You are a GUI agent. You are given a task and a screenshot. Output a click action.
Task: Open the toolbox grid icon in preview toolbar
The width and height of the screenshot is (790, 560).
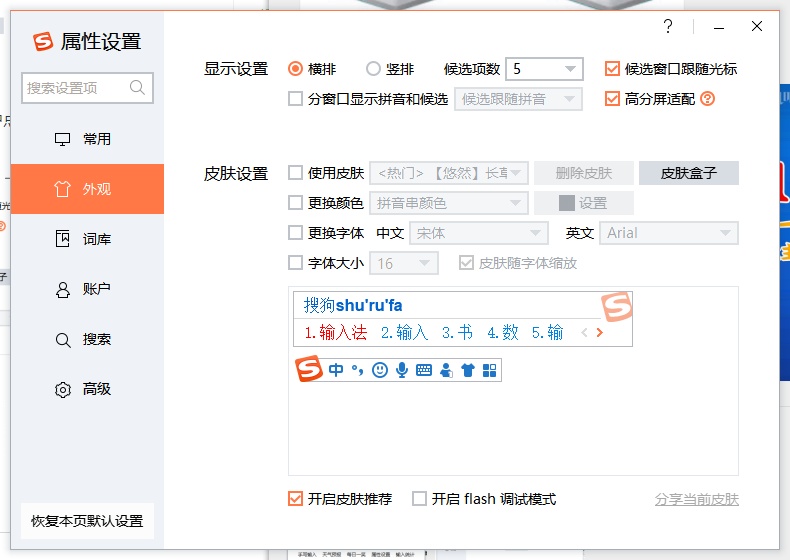tap(490, 370)
